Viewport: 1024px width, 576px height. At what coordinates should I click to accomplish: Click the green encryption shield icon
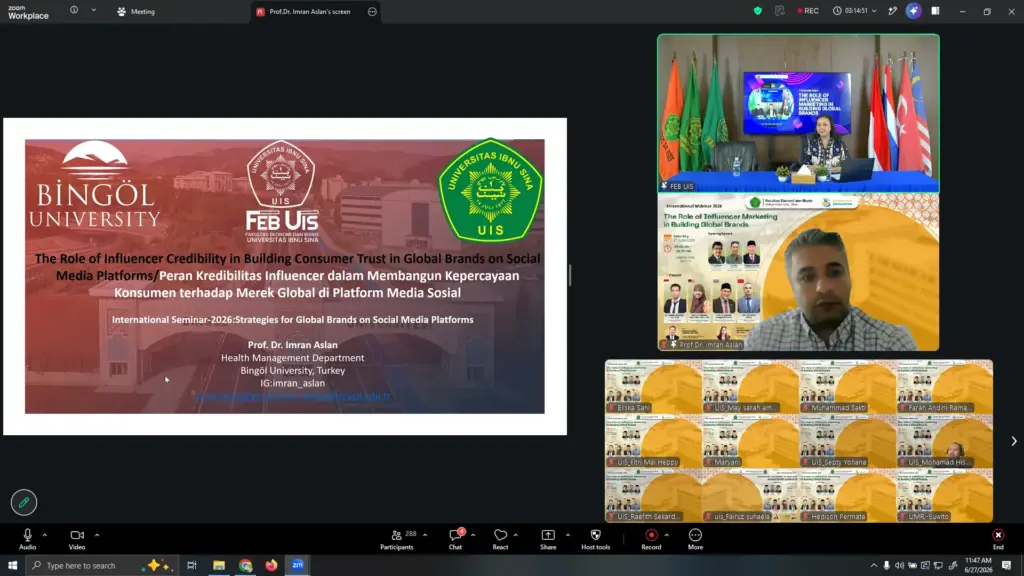pos(758,10)
